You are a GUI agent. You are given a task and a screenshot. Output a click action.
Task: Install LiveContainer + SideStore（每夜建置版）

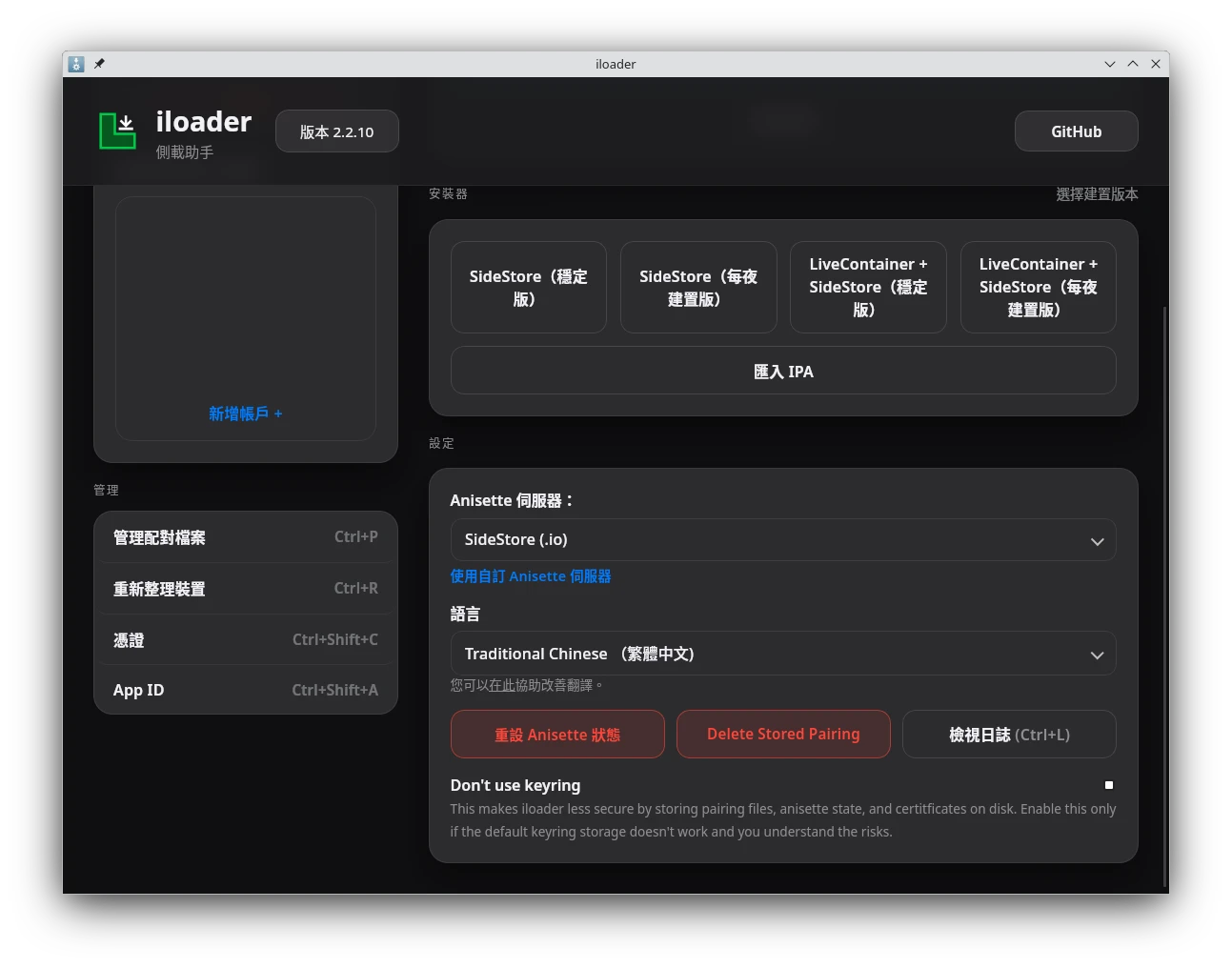[x=1039, y=288]
